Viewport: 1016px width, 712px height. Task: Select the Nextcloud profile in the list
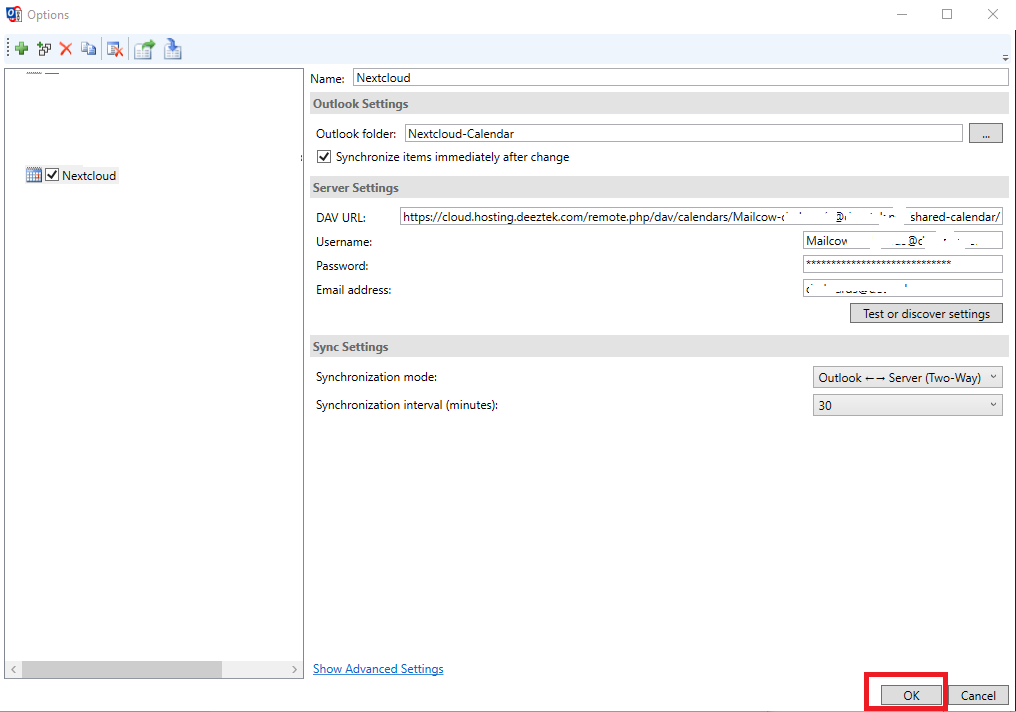point(89,176)
